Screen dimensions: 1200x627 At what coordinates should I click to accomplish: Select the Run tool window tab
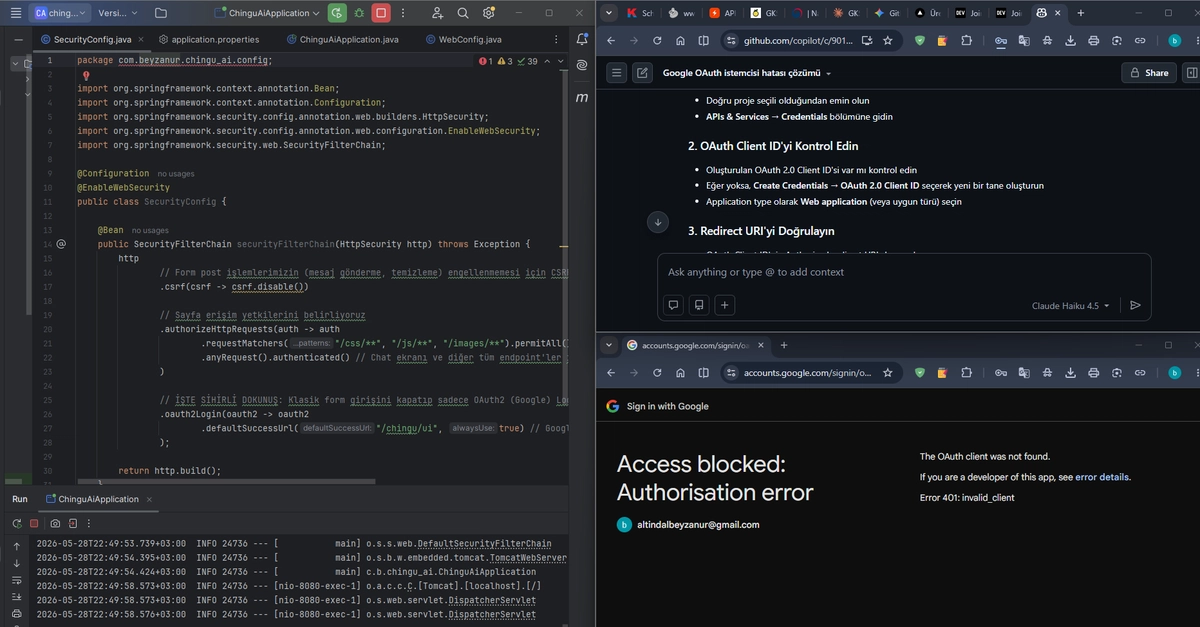pyautogui.click(x=20, y=499)
